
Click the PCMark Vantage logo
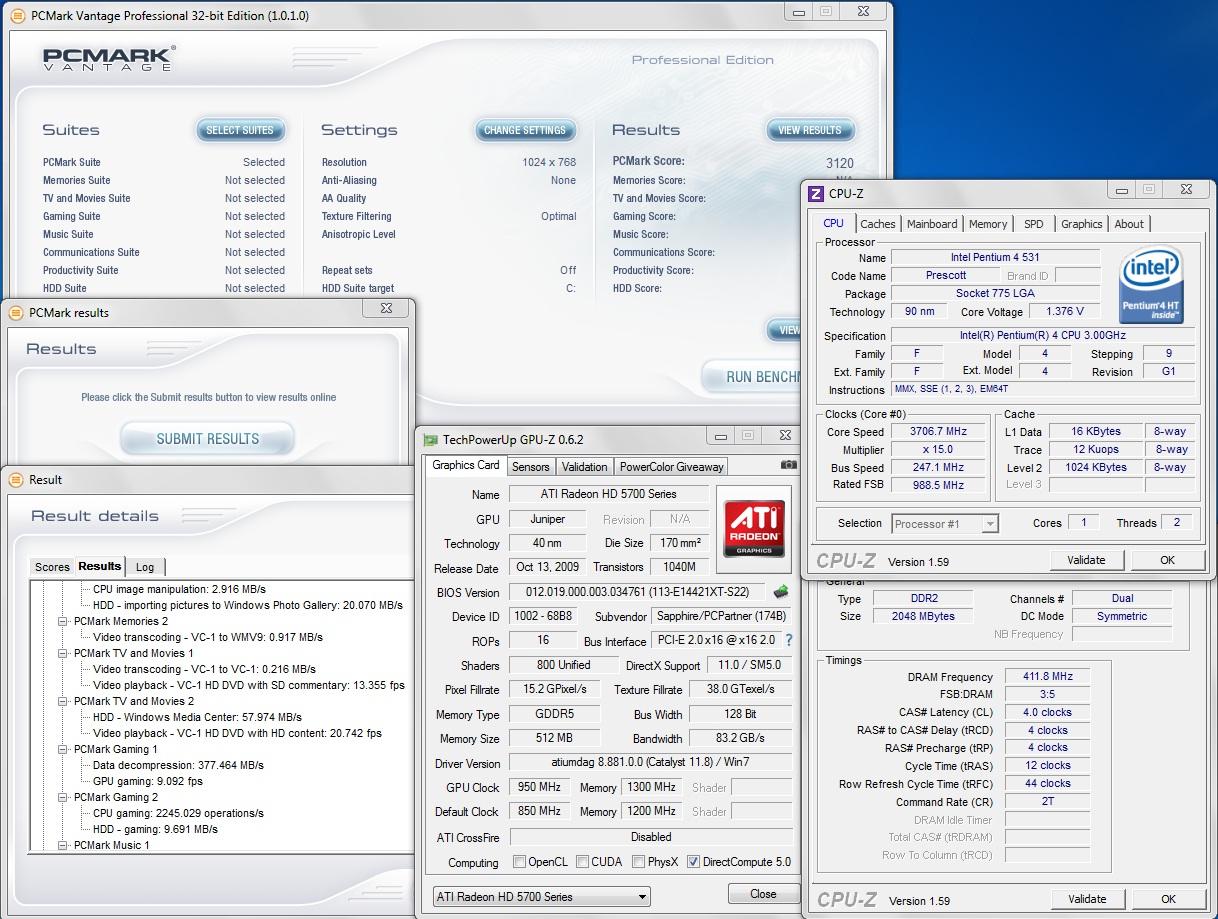[108, 58]
